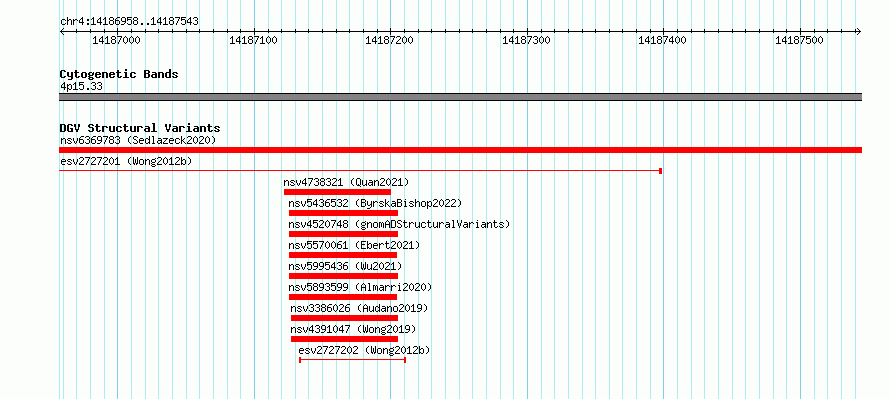The image size is (890, 399).
Task: Select the red bar under nsv3386026
Action: (x=345, y=318)
